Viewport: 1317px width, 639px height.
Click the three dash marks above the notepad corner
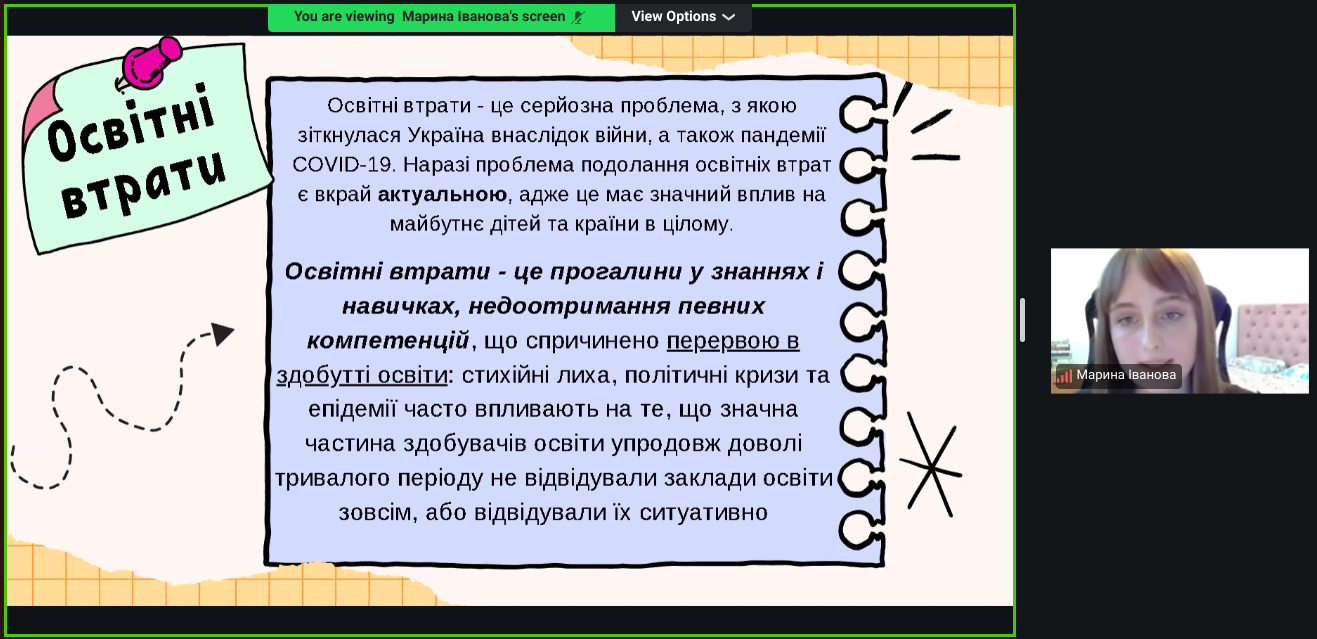pyautogui.click(x=925, y=125)
